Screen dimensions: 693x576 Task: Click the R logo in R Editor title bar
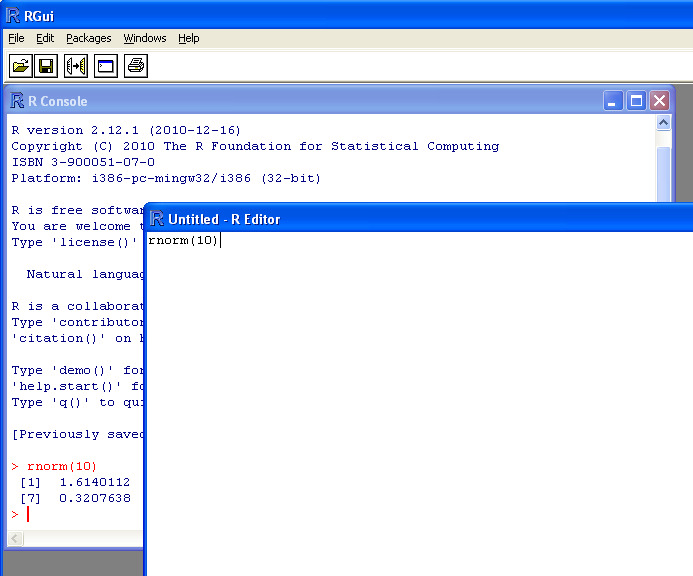pos(157,219)
